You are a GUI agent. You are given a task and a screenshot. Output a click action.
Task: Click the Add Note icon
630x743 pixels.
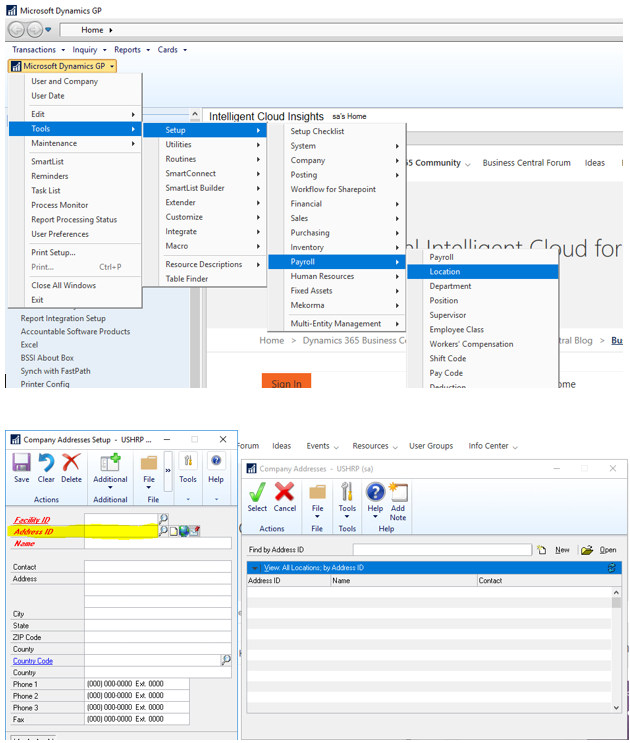[398, 492]
